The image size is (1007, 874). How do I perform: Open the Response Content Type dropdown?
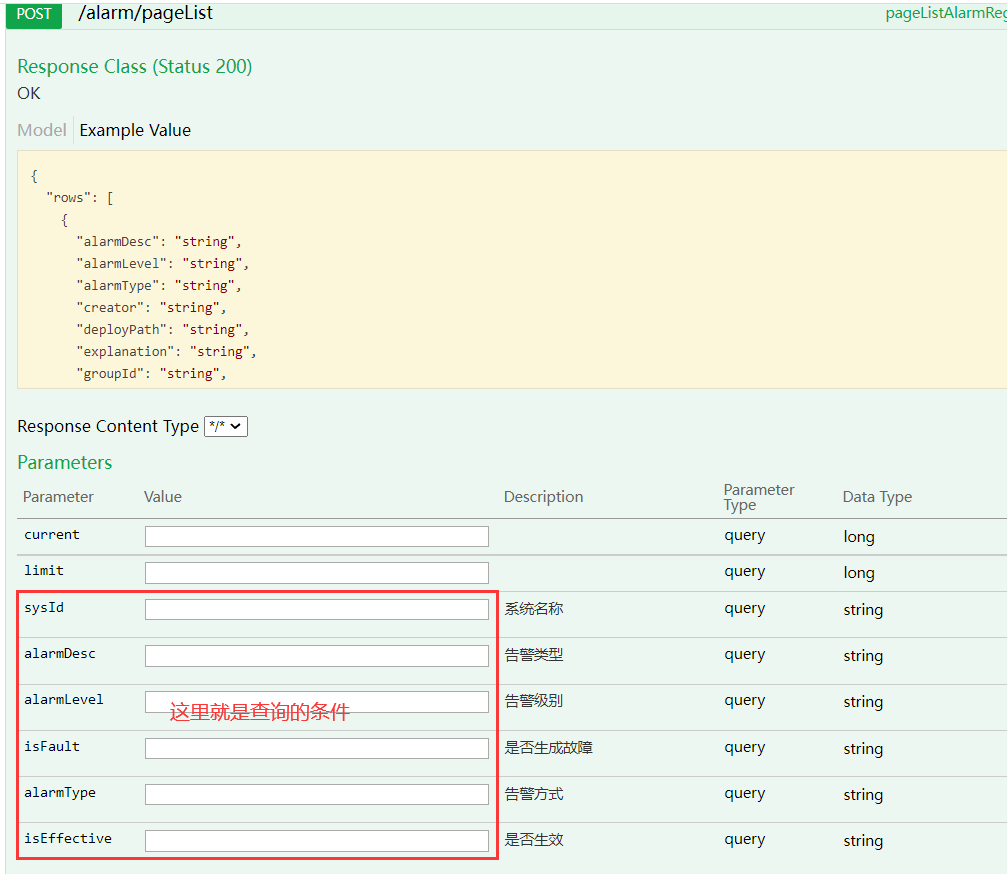[226, 426]
